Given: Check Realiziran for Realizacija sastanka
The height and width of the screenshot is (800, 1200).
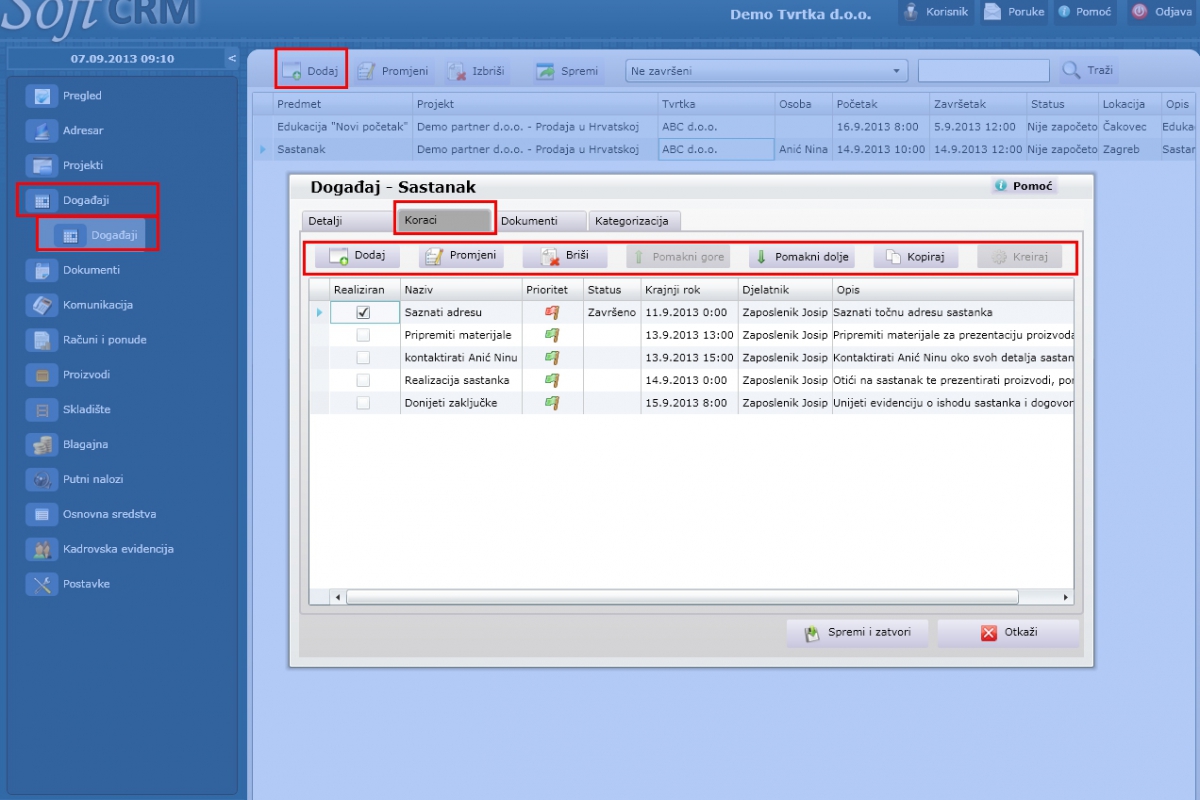Looking at the screenshot, I should [x=363, y=380].
